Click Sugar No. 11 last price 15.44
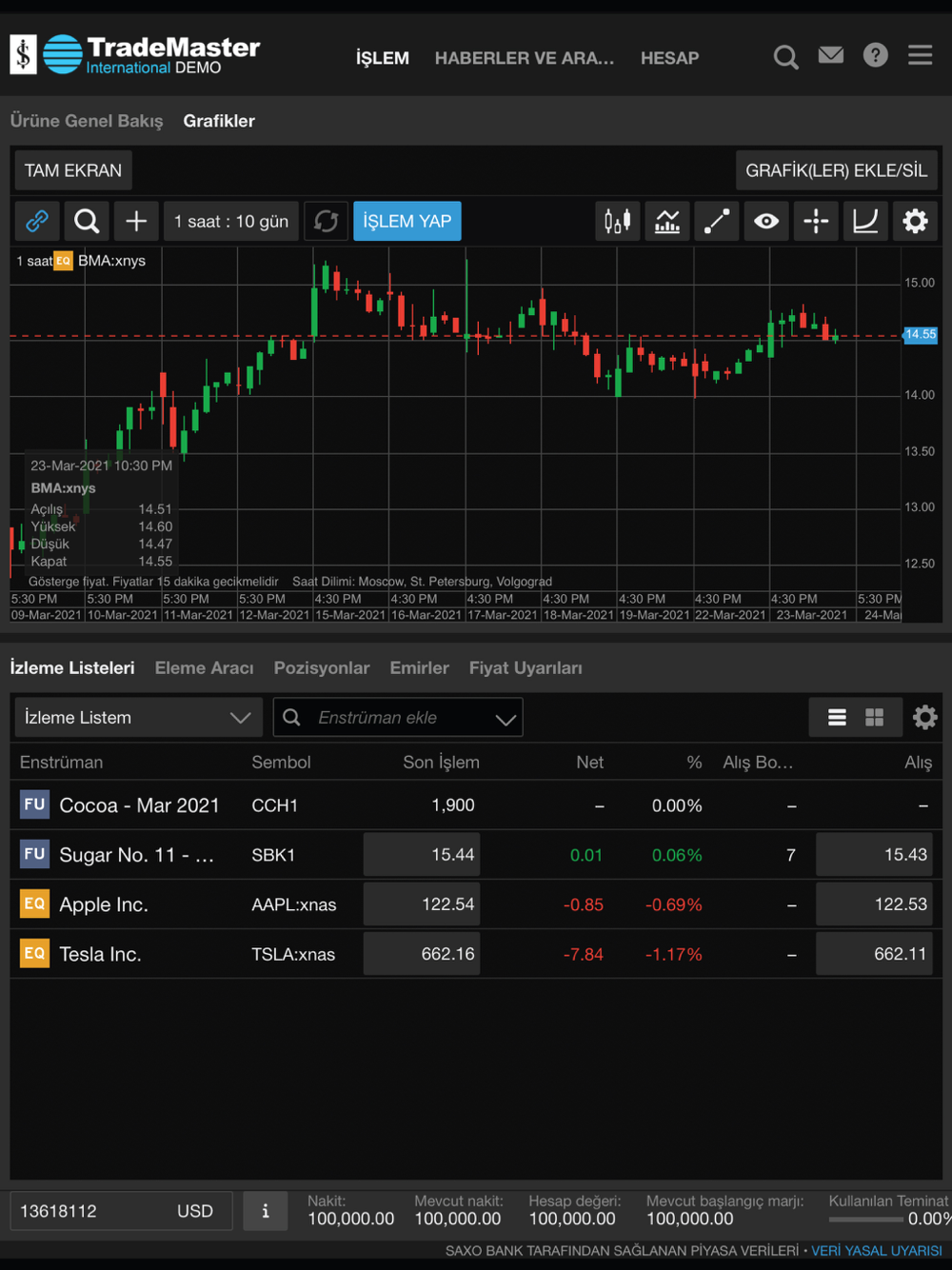The width and height of the screenshot is (952, 1270). [x=422, y=855]
